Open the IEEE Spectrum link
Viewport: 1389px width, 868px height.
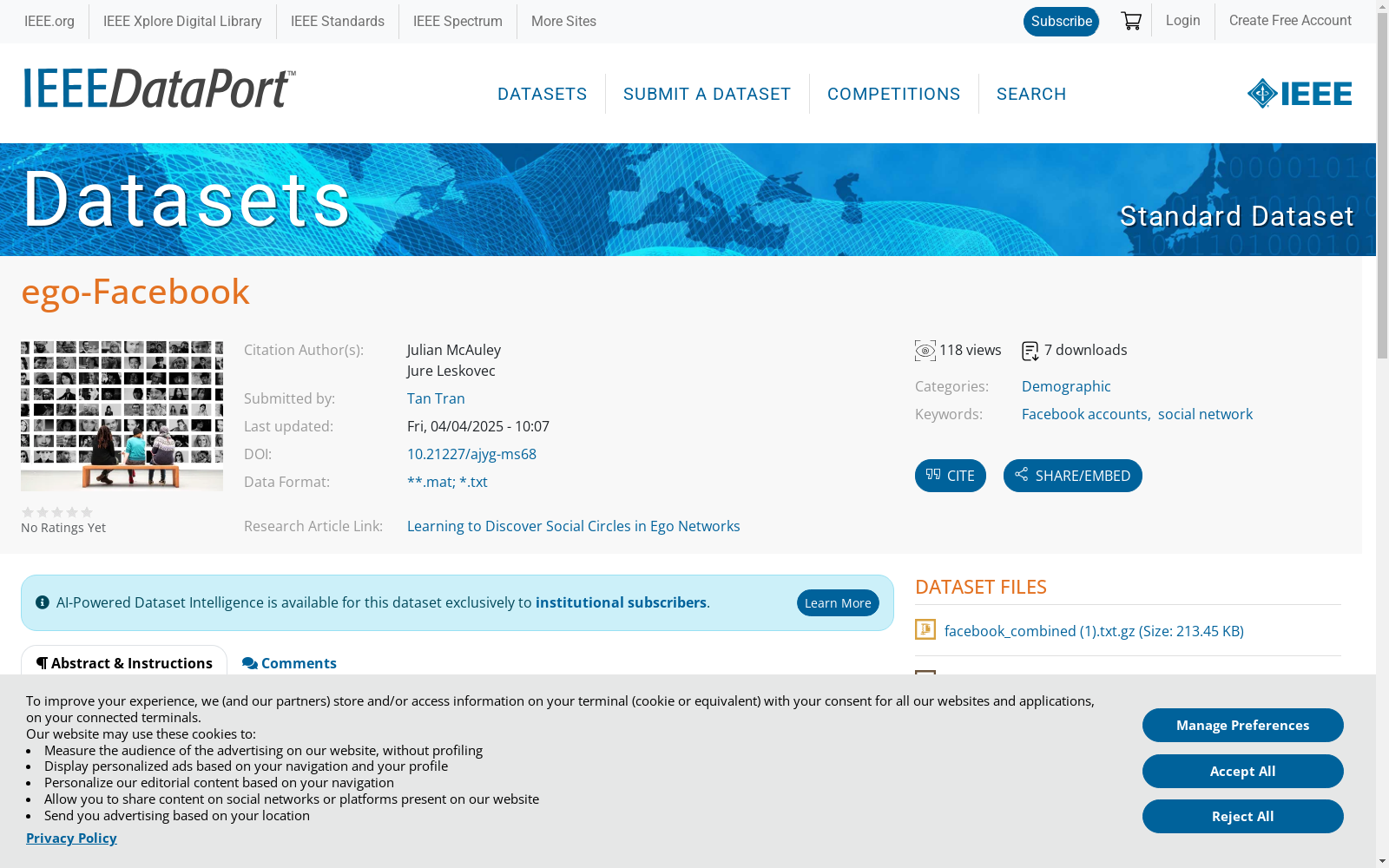point(458,21)
